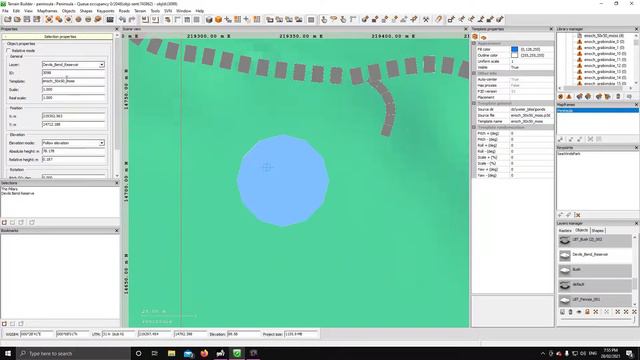Click the Windows Start button

[x=8, y=353]
